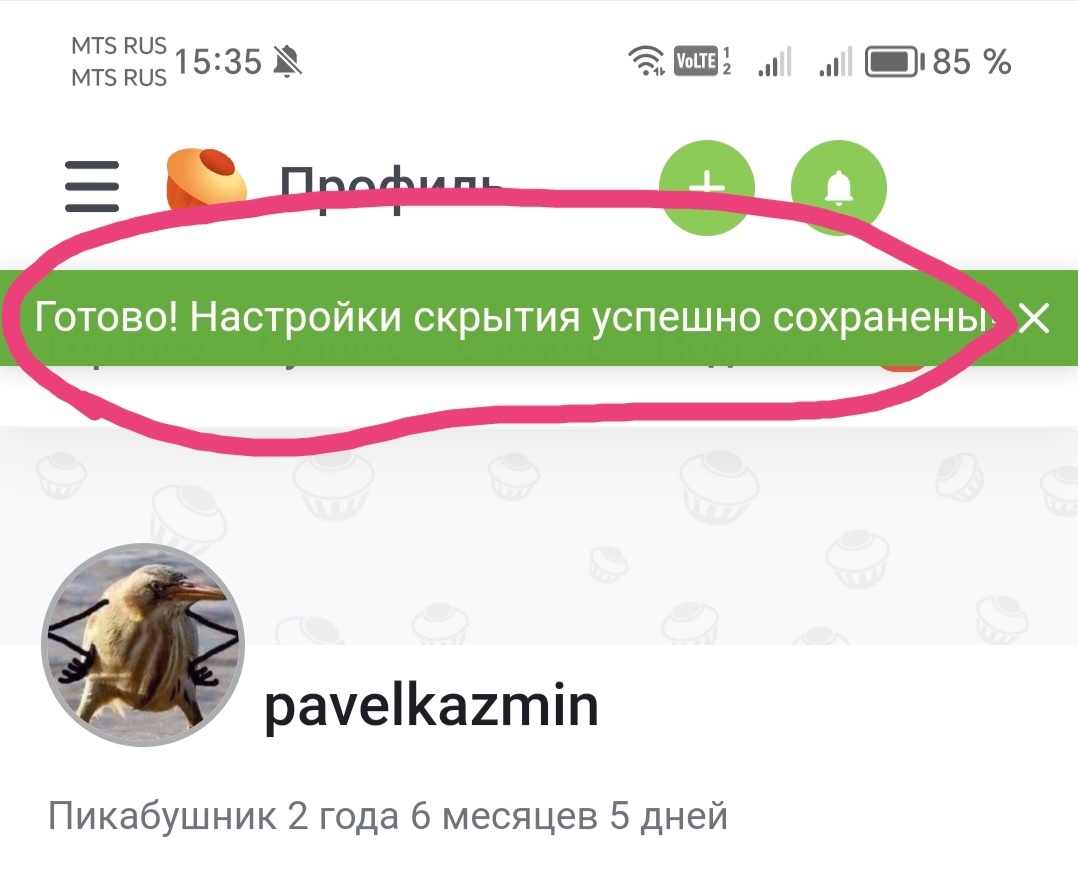Tap the first SIM signal bars

pyautogui.click(x=775, y=61)
